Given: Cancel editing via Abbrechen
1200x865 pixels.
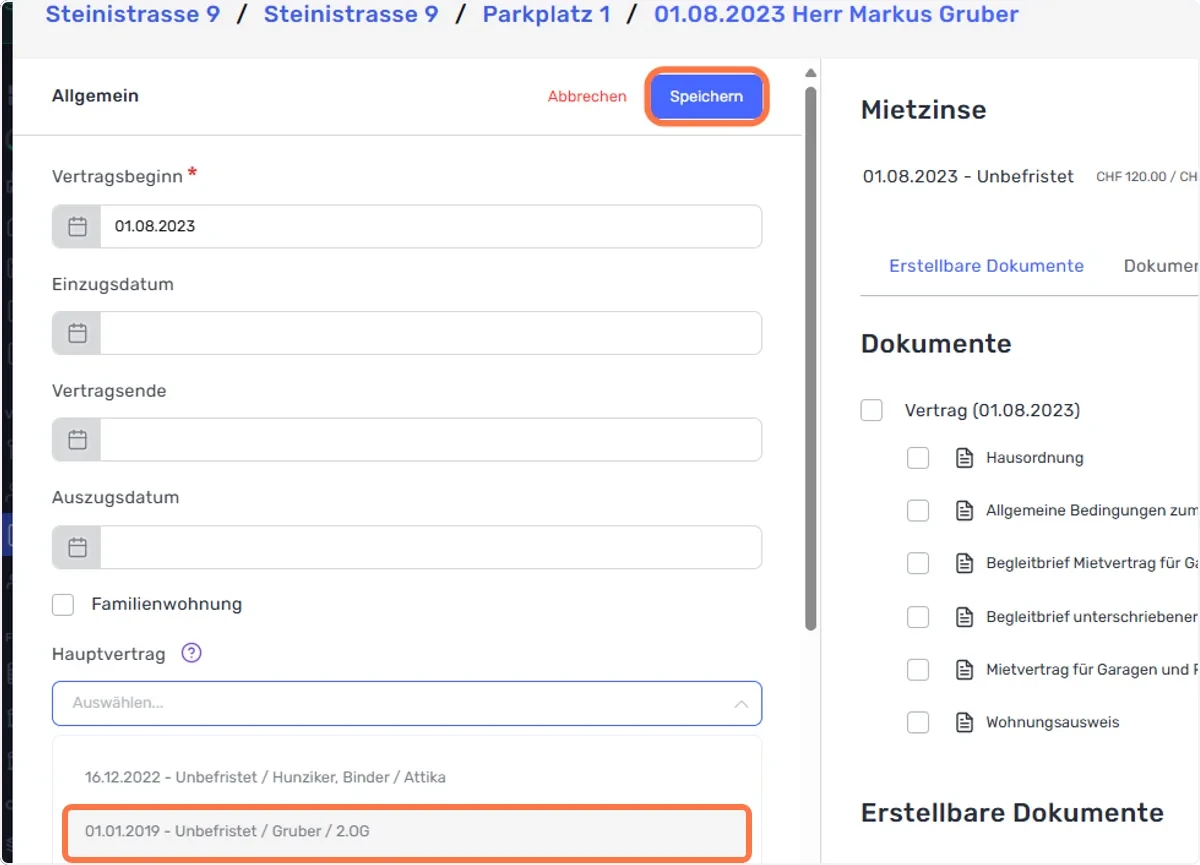Looking at the screenshot, I should point(587,97).
